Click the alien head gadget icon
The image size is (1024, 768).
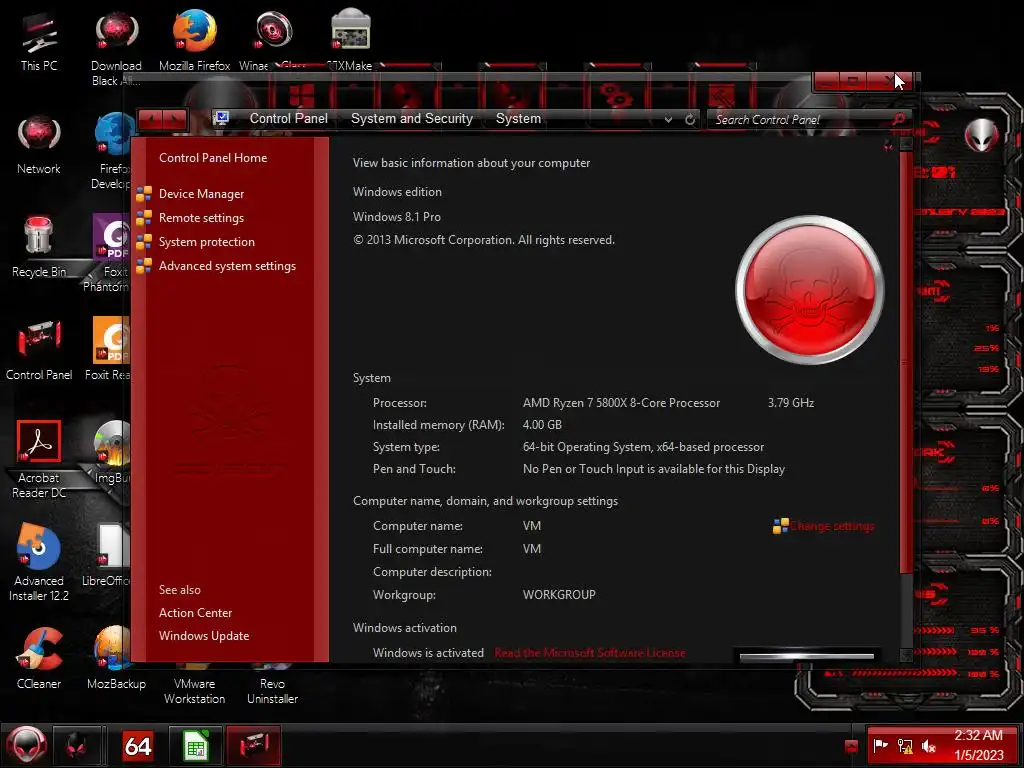coord(981,136)
